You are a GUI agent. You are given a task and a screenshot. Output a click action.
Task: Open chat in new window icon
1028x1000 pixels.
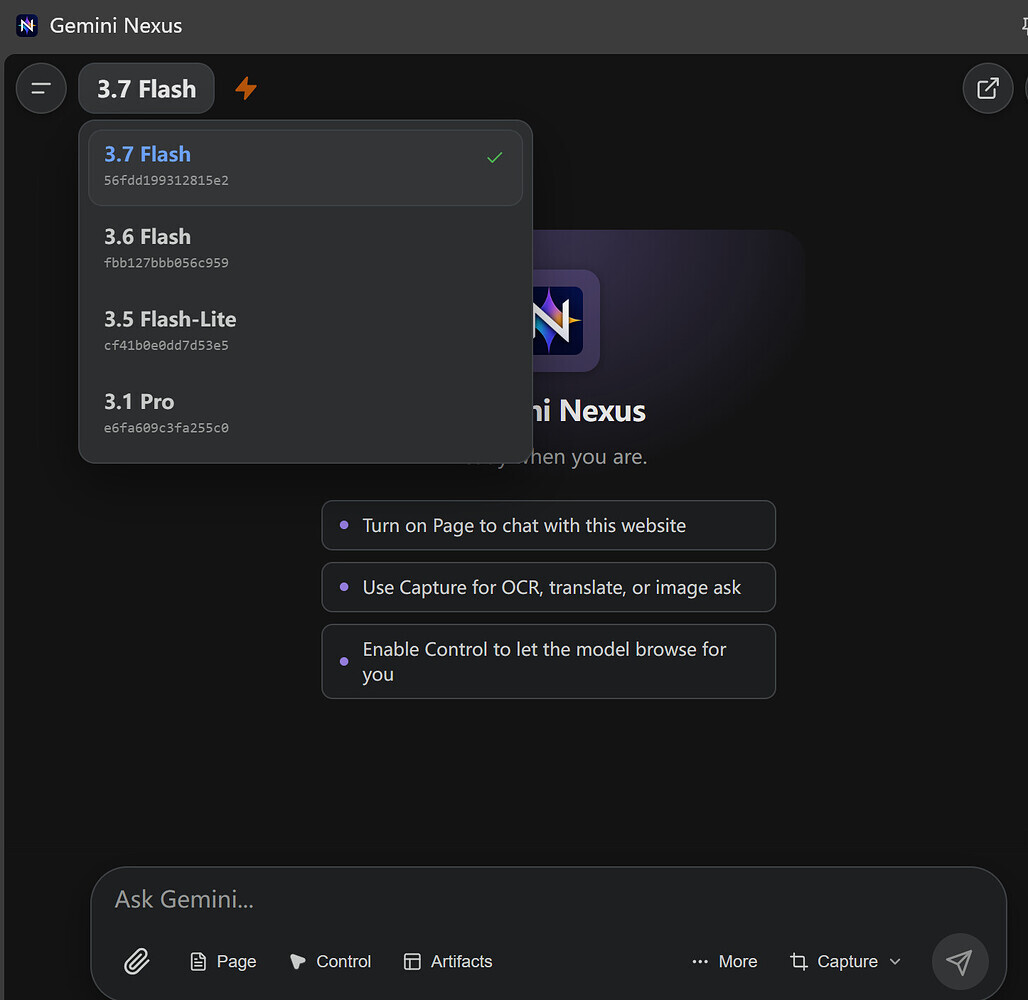pyautogui.click(x=987, y=89)
